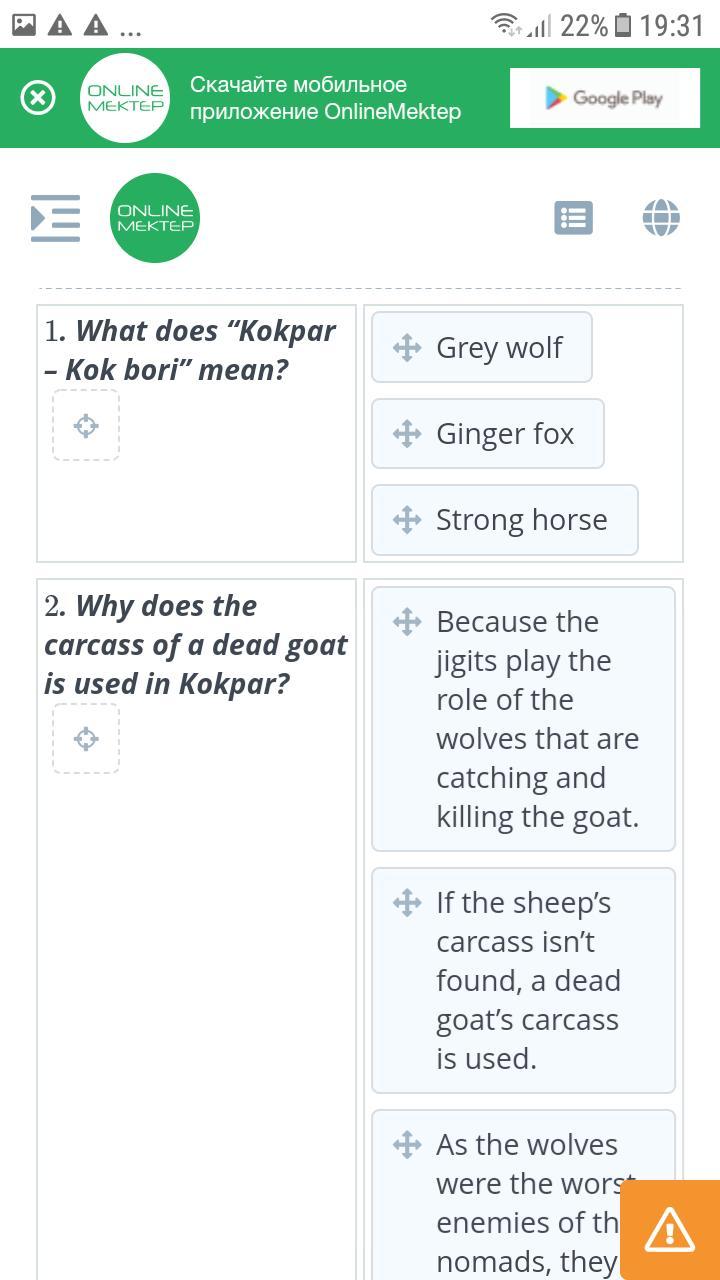This screenshot has height=1280, width=720.
Task: Open the task list icon
Action: 573,218
